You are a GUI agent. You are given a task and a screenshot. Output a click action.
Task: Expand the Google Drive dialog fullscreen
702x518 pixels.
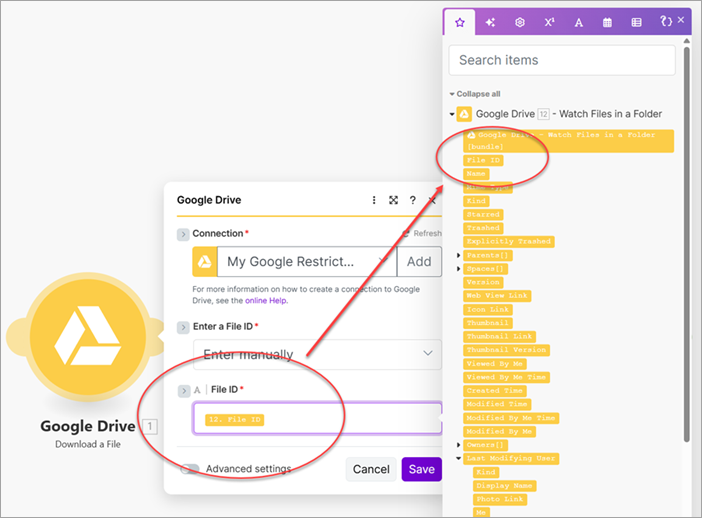pos(394,200)
